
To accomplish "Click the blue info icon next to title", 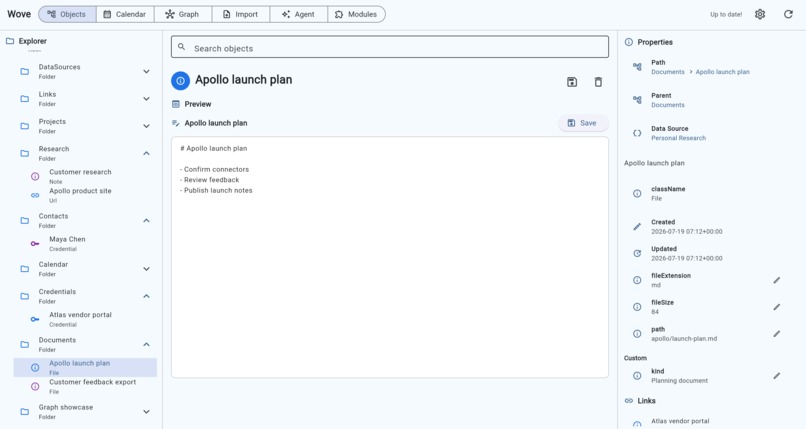I will 180,81.
